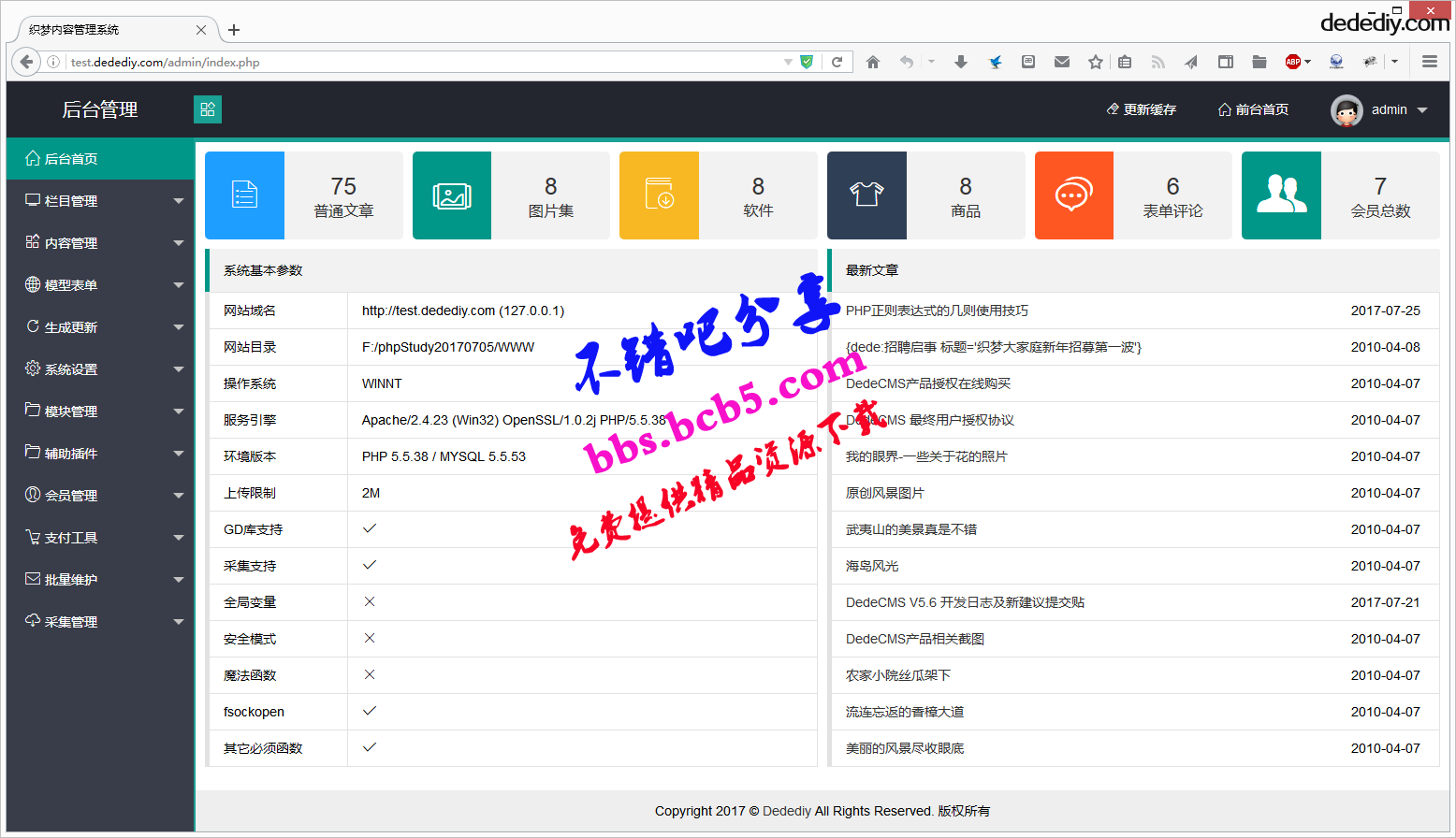Image resolution: width=1456 pixels, height=838 pixels.
Task: Click the sidebar collapse grid icon
Action: tap(208, 109)
